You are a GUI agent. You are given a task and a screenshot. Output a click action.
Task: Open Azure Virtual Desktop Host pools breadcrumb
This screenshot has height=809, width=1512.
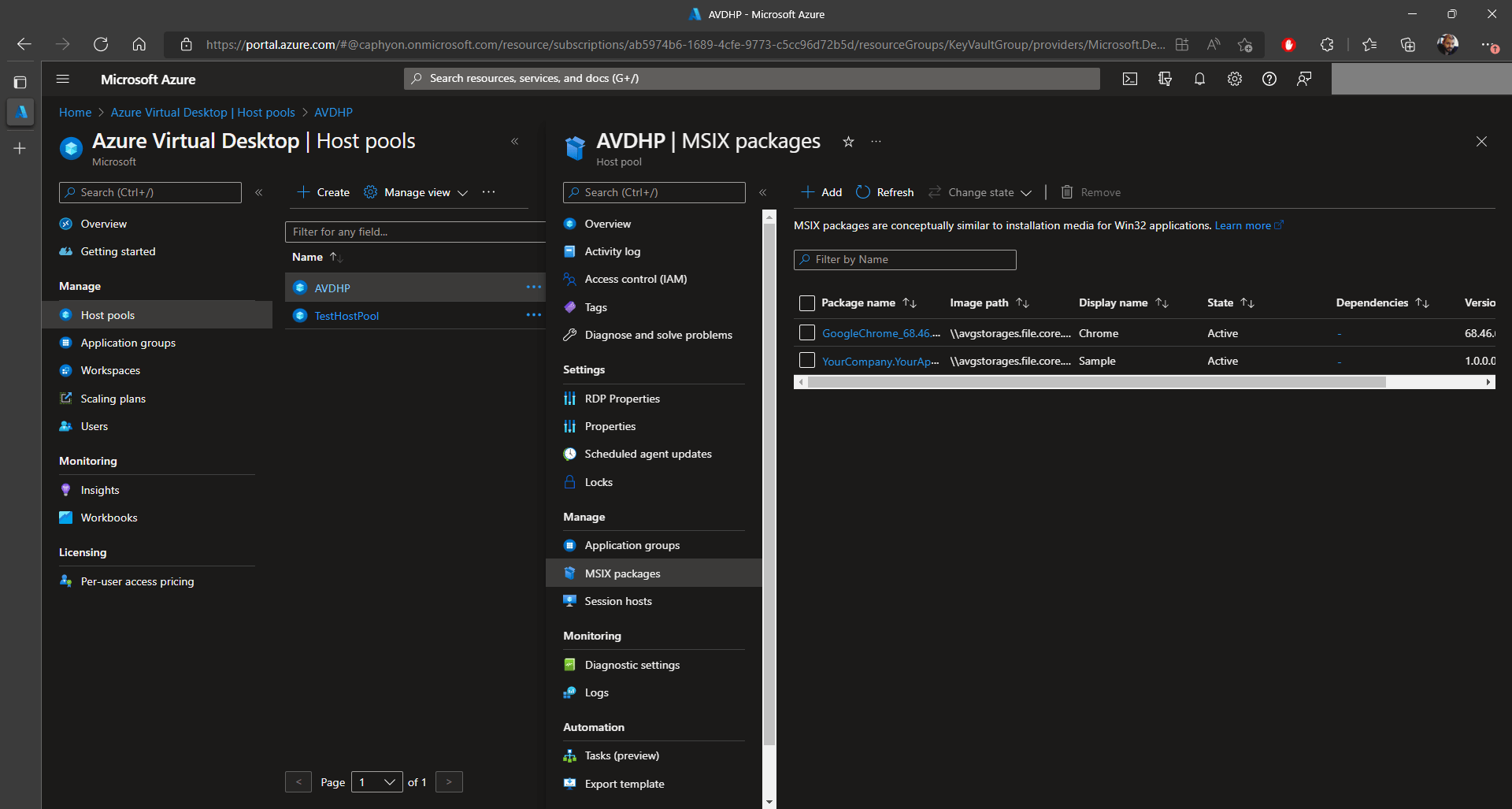[202, 113]
